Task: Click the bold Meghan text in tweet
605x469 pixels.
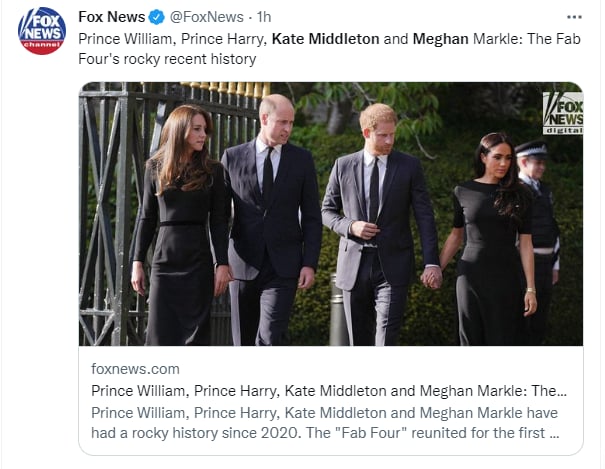Action: tap(440, 39)
